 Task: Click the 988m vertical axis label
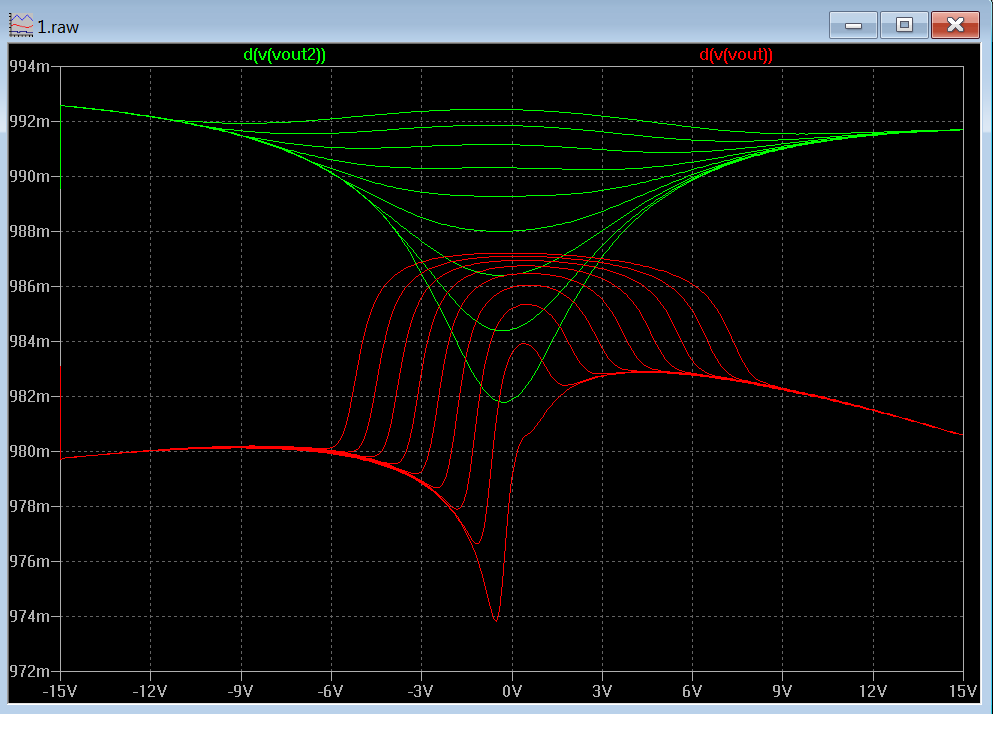click(x=29, y=232)
